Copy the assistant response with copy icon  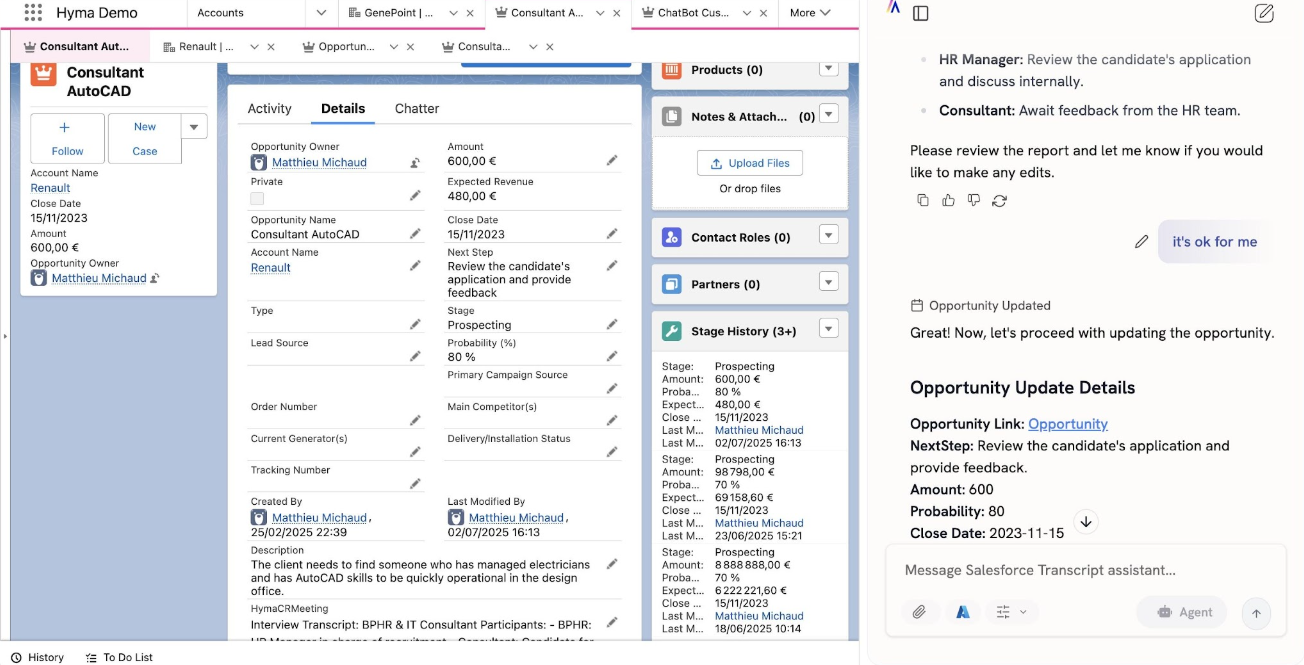pos(923,200)
